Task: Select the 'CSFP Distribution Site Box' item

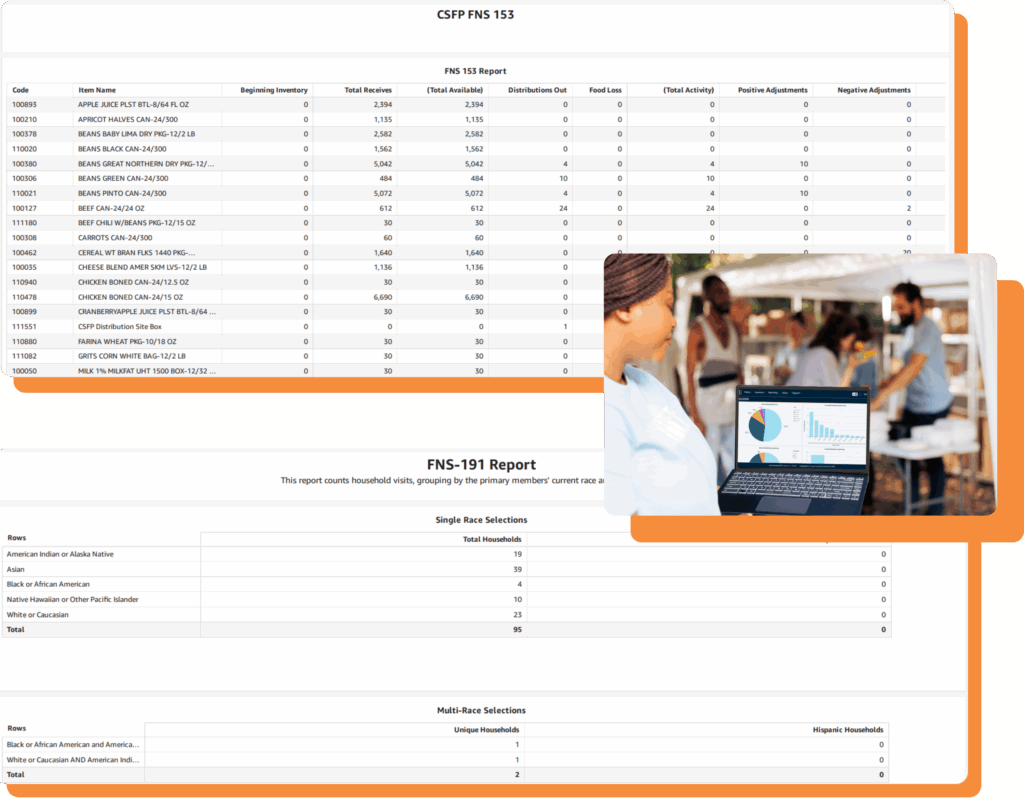Action: coord(120,327)
